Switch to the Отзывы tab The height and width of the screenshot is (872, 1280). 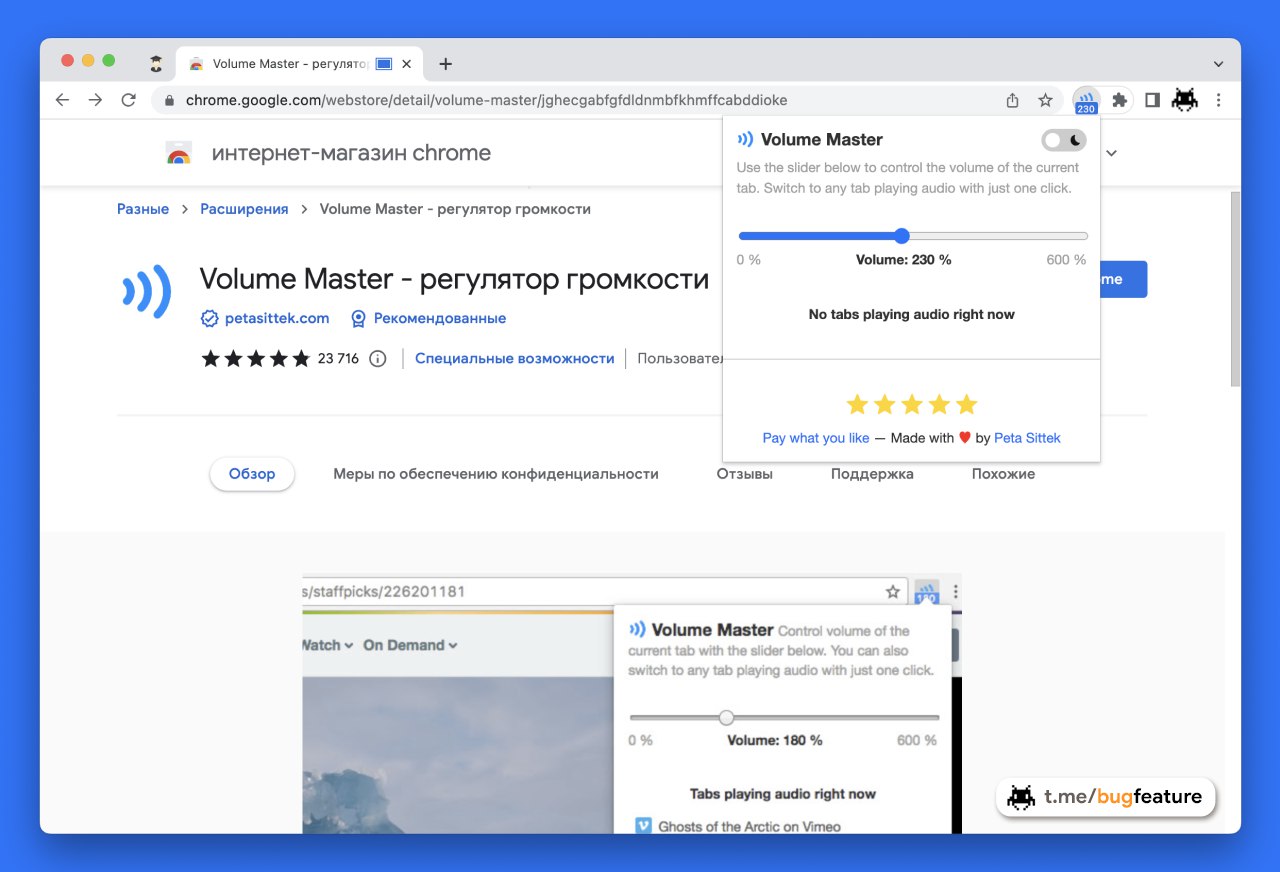[x=744, y=474]
